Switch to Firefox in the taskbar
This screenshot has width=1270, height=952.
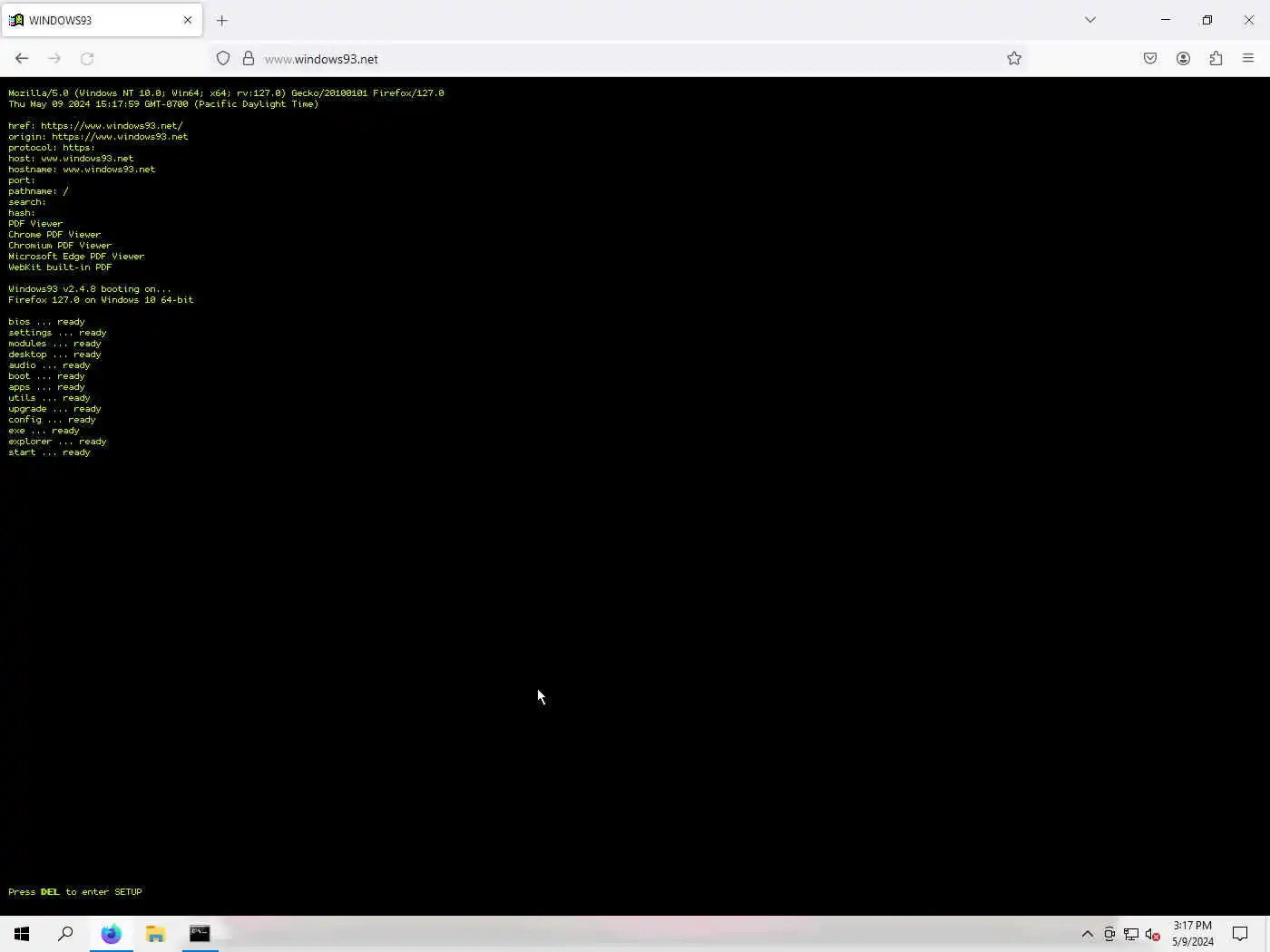pos(112,934)
